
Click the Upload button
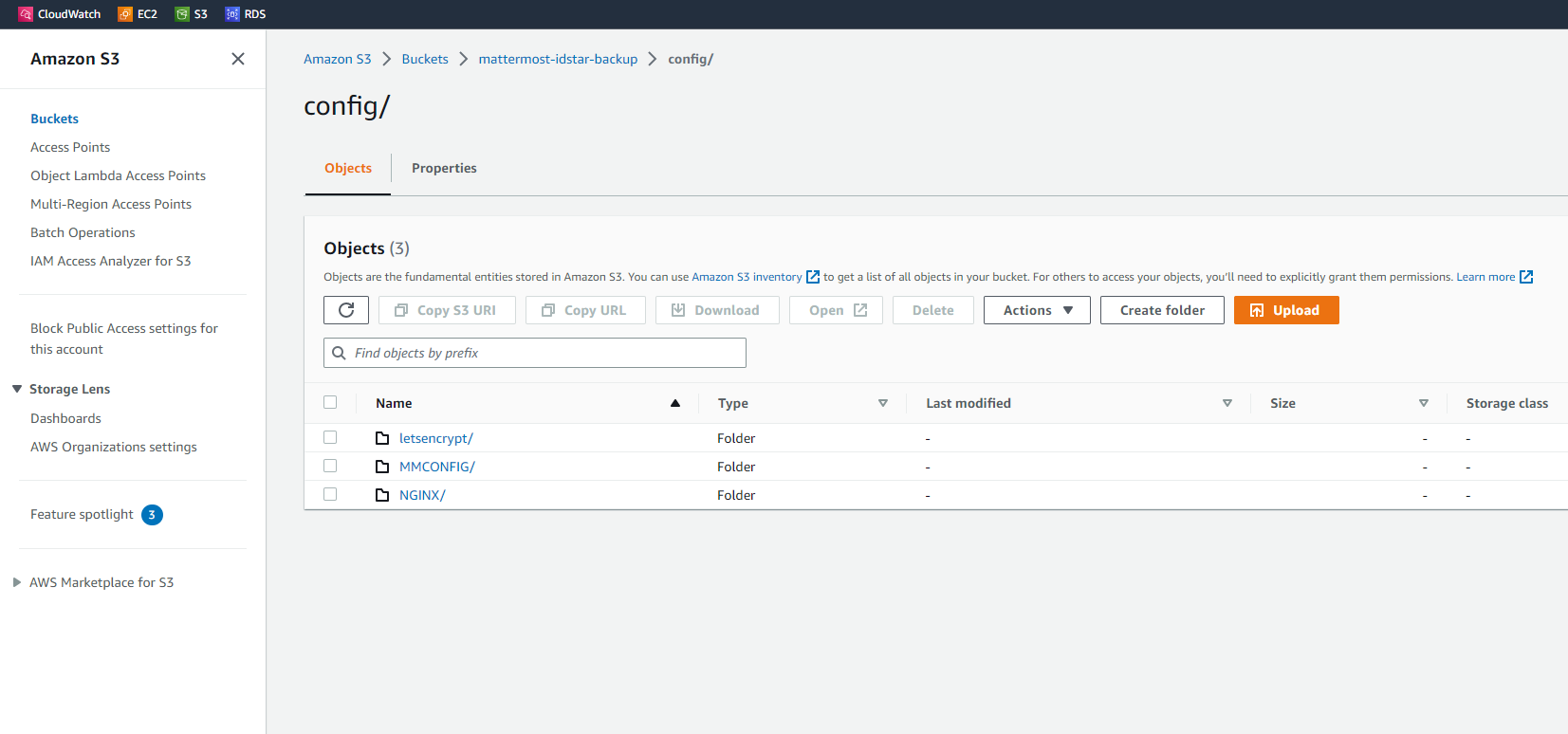[1286, 310]
